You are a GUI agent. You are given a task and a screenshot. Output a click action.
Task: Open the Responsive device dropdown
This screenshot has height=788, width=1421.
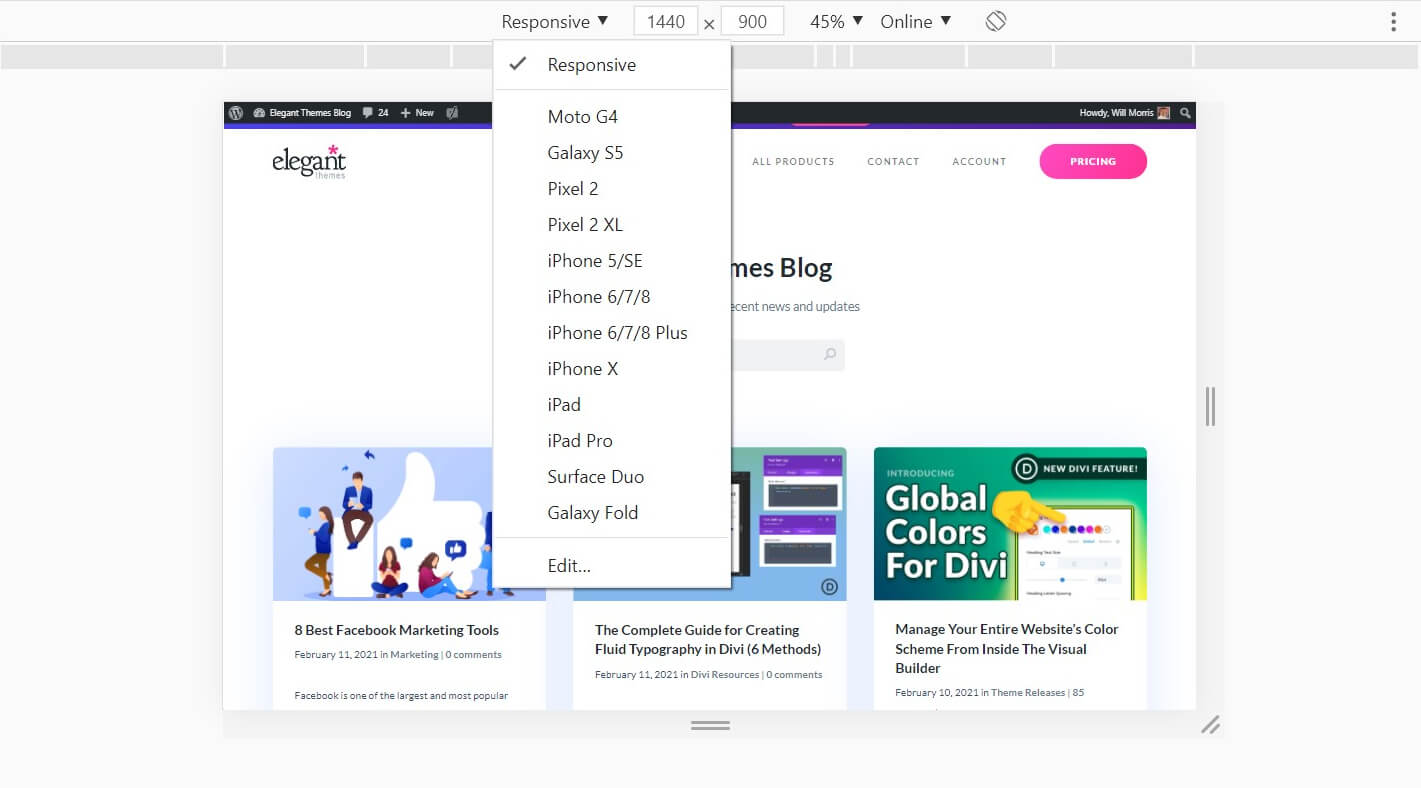(554, 20)
